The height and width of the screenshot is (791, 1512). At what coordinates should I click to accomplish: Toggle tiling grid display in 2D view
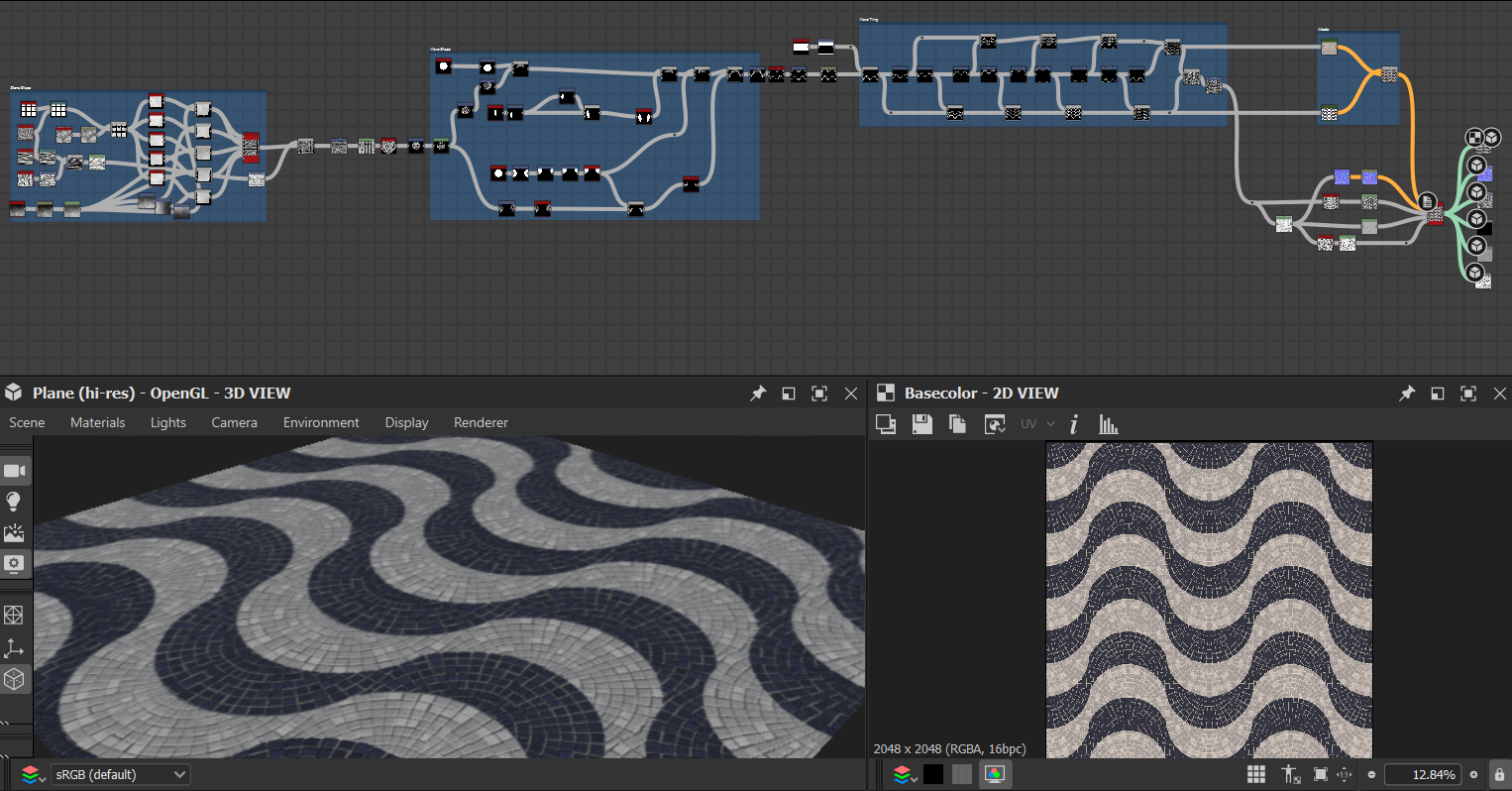tap(1256, 774)
